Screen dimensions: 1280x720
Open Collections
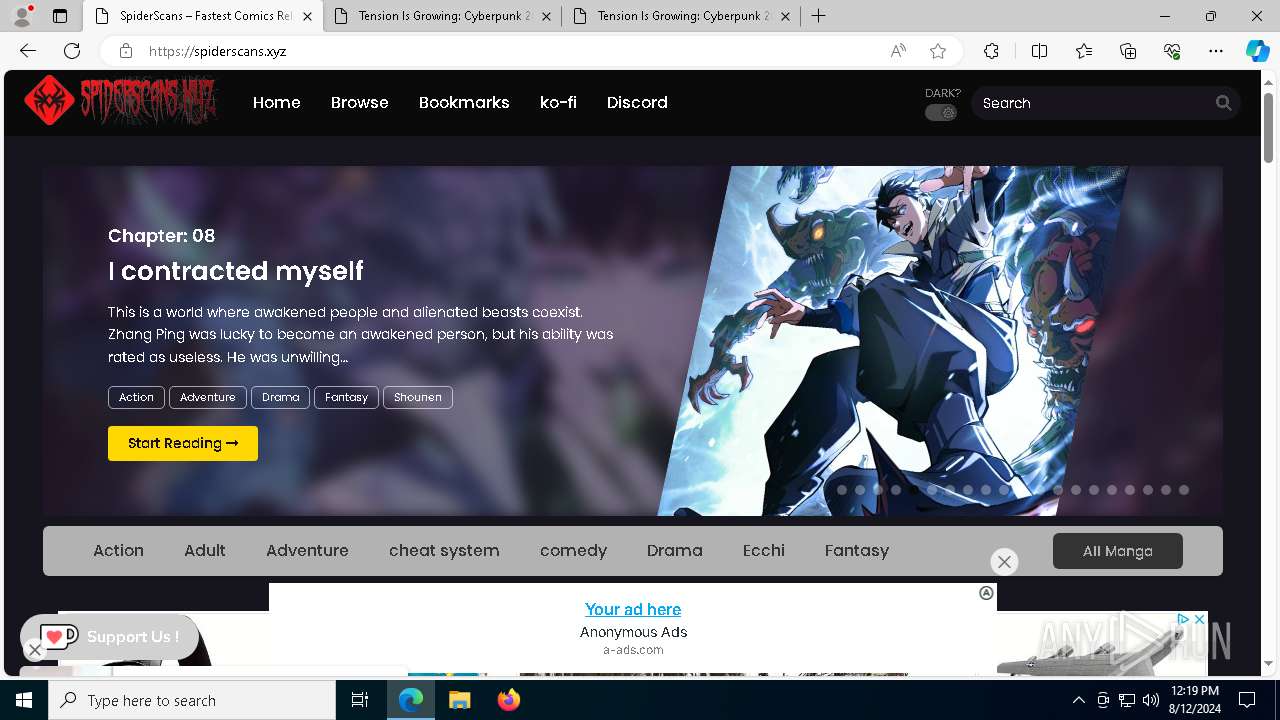pos(1128,51)
